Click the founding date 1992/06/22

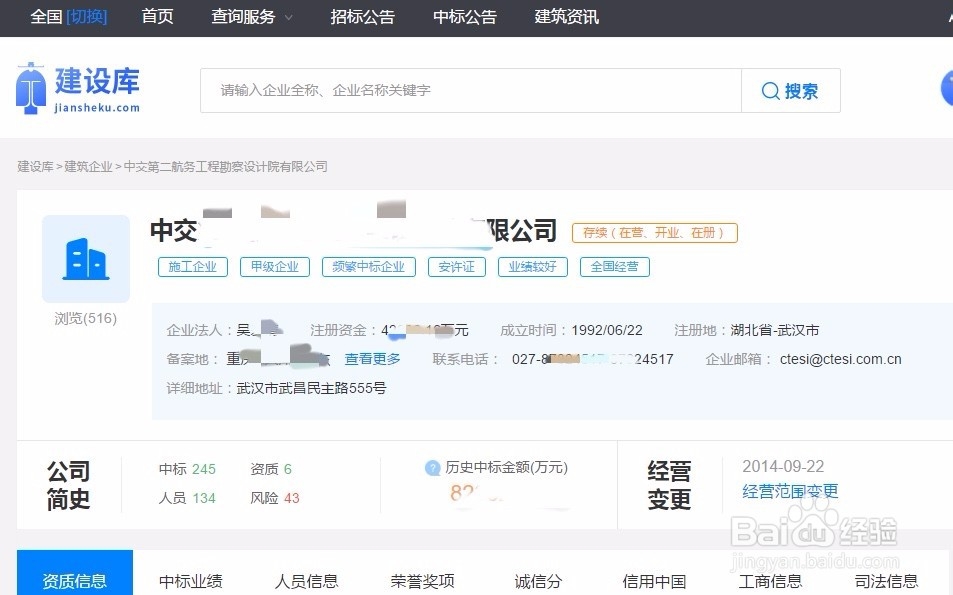click(607, 331)
